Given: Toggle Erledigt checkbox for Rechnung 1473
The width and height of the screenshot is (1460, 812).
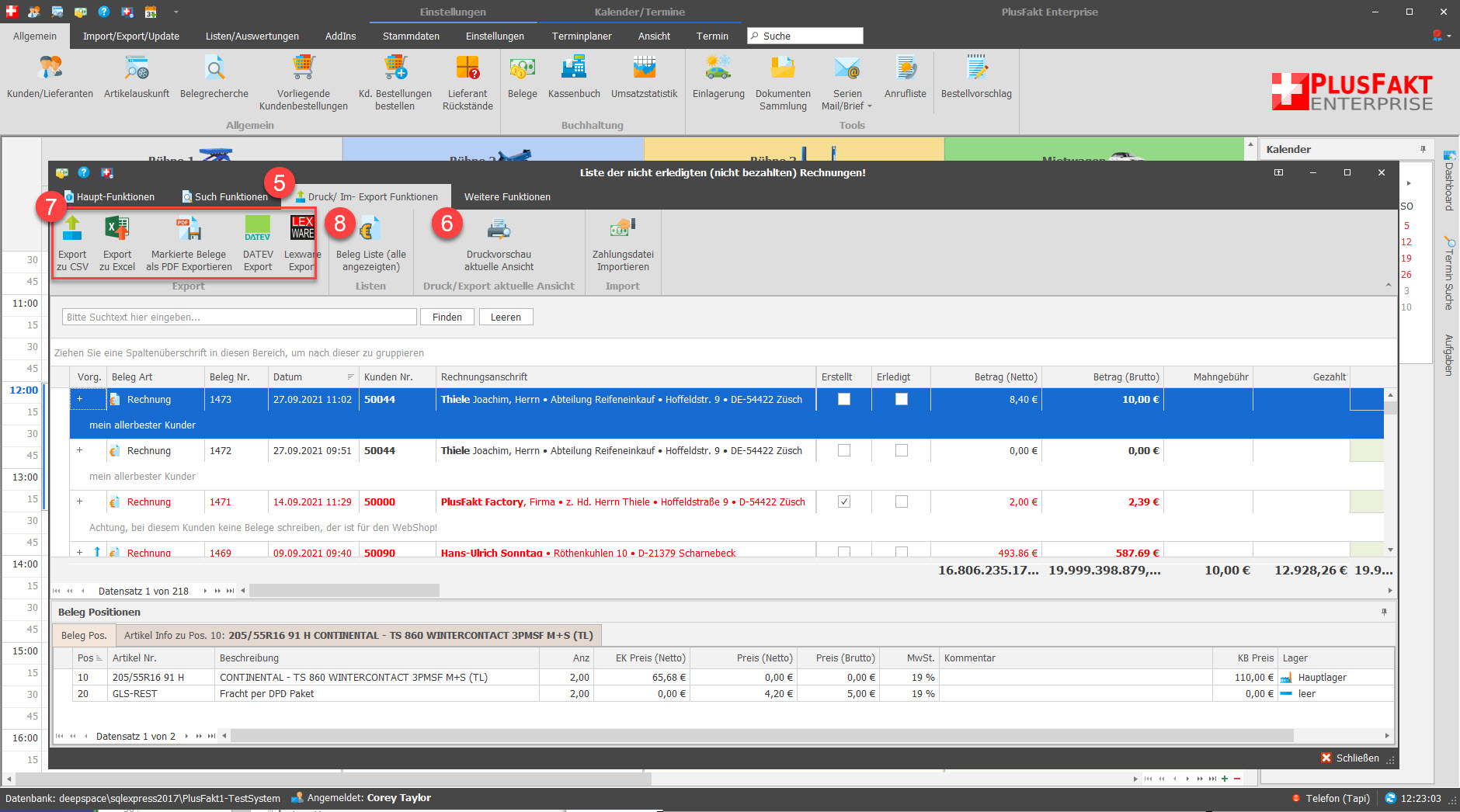Looking at the screenshot, I should 902,399.
